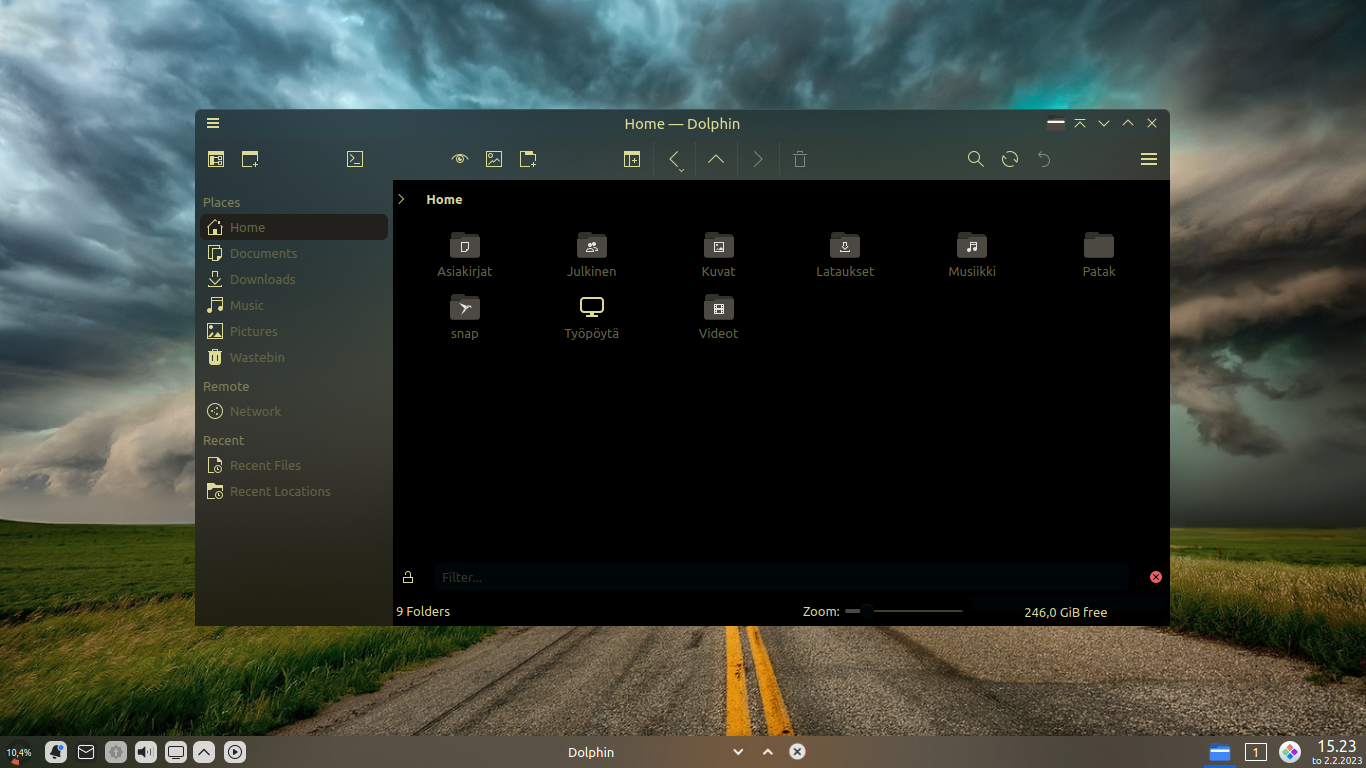Click the Recent section header
The width and height of the screenshot is (1366, 768).
[x=223, y=440]
